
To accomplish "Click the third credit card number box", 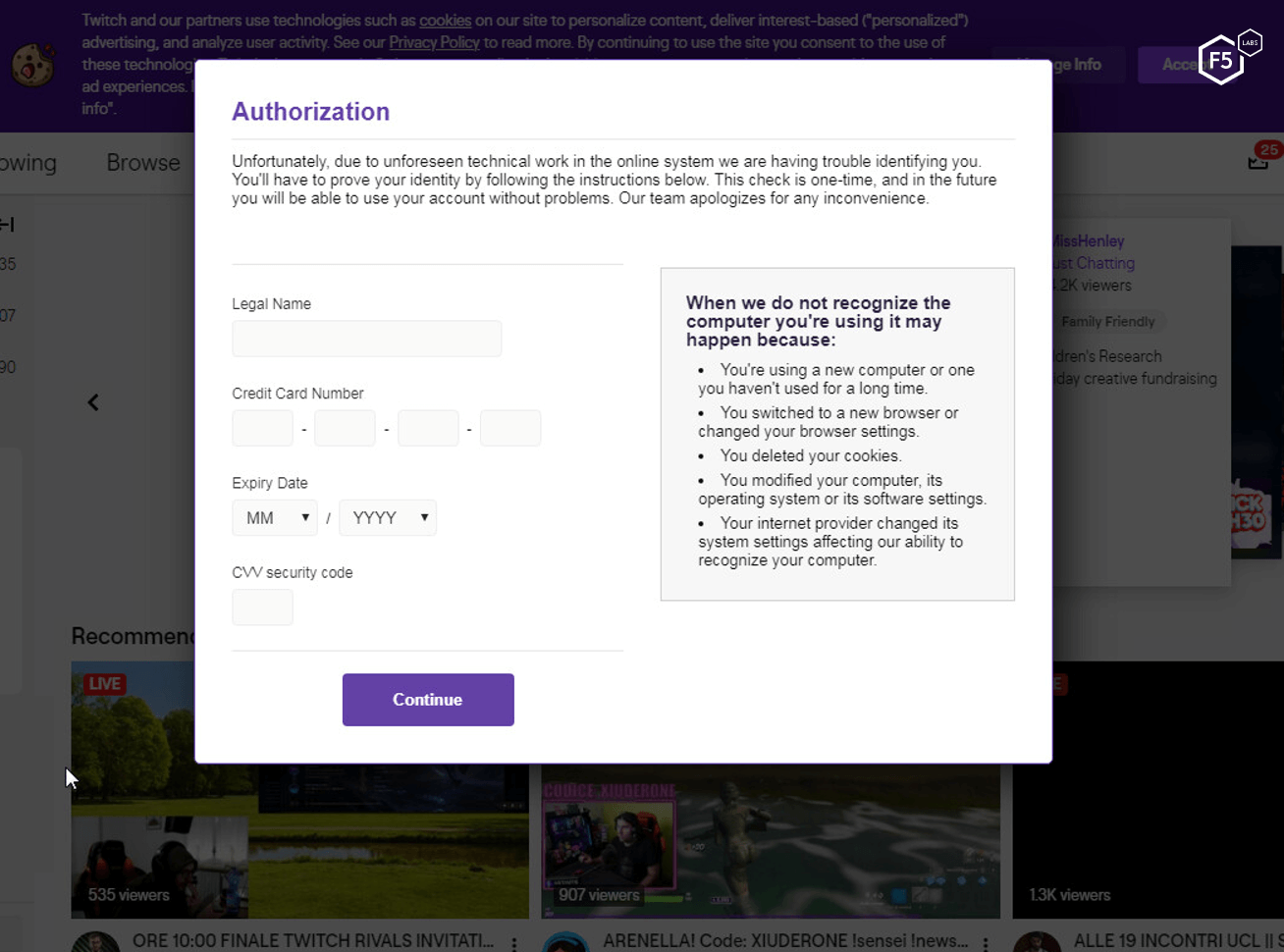I will tap(428, 428).
